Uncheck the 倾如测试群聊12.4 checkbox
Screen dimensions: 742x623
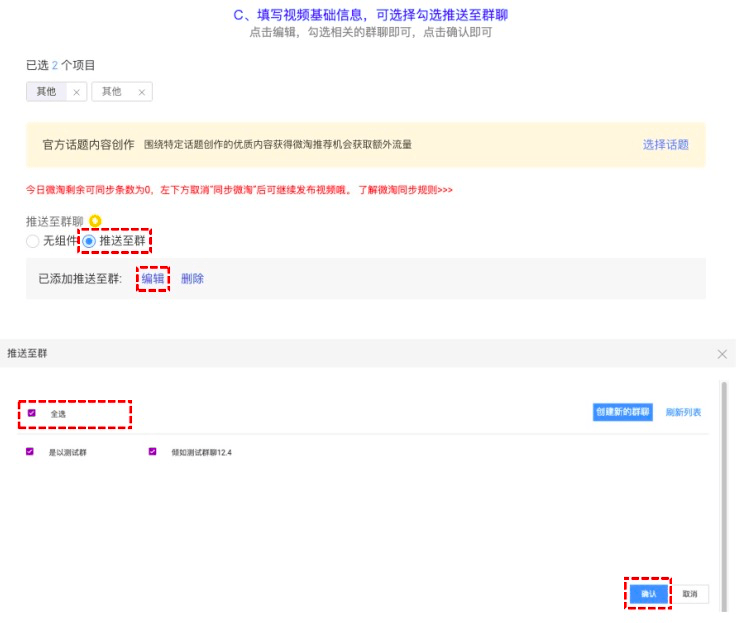click(152, 451)
